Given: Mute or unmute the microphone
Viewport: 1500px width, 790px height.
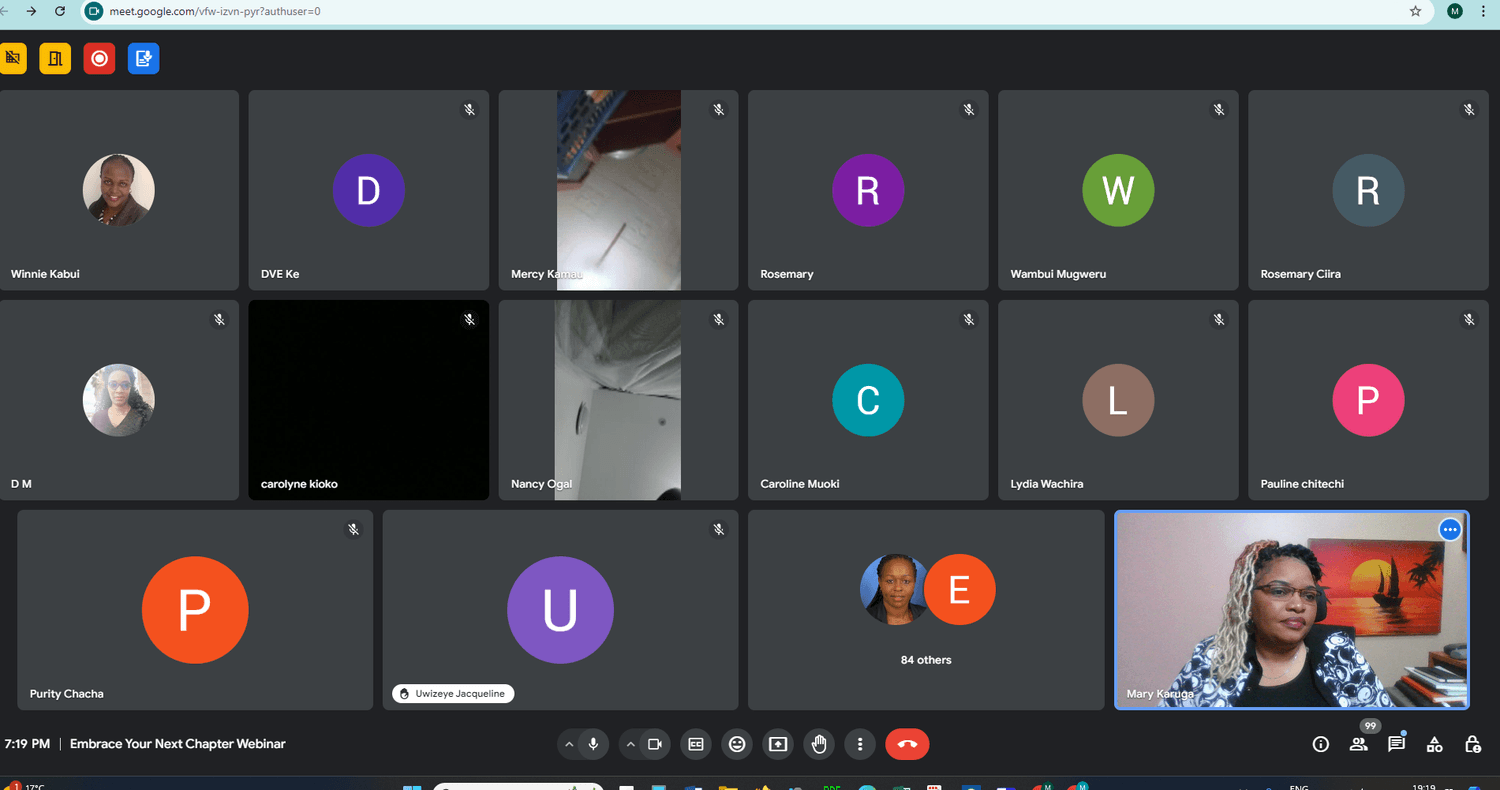Looking at the screenshot, I should point(593,744).
